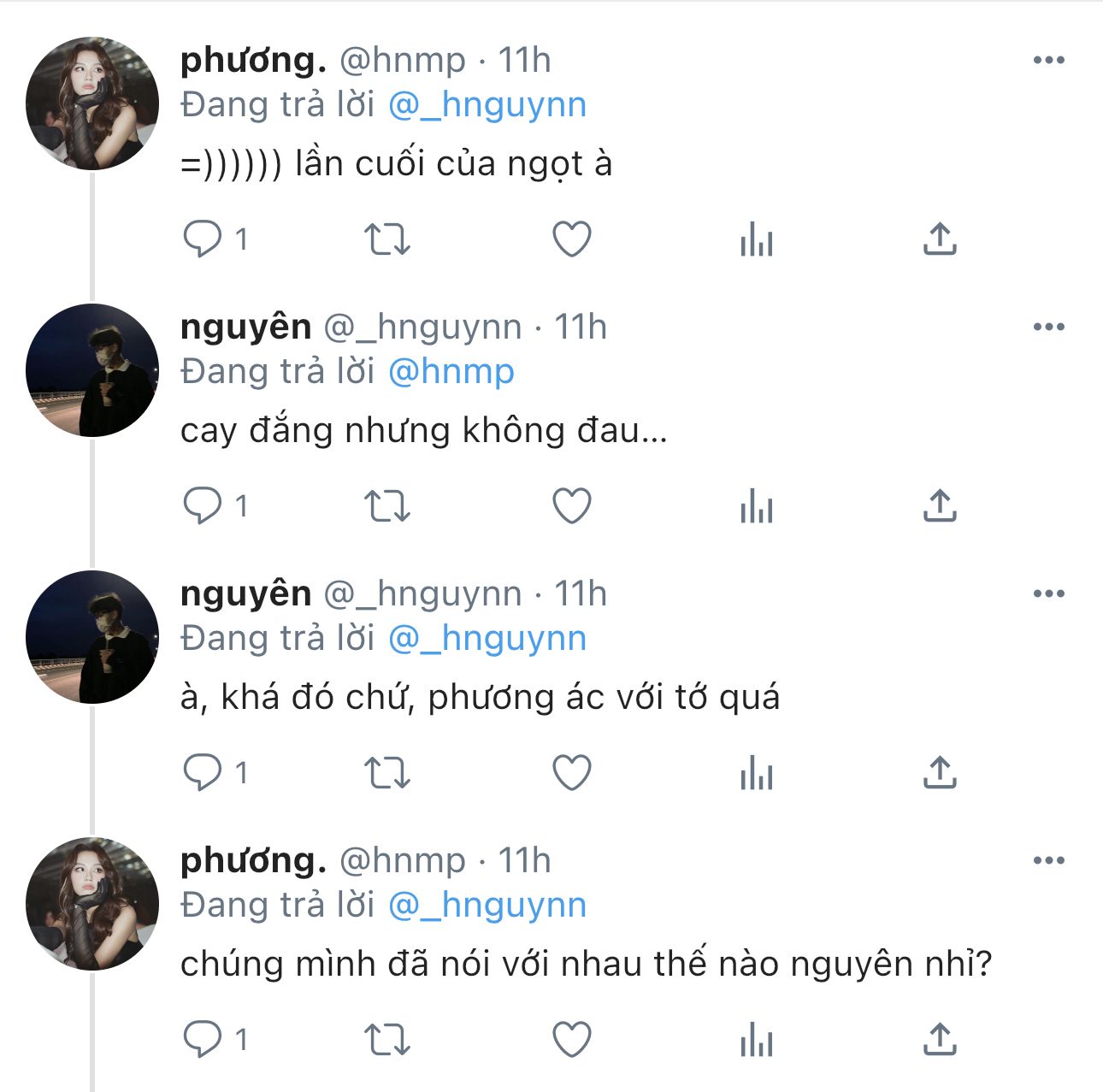The width and height of the screenshot is (1103, 1092).
Task: Reply to the "chúng mình đã nói" tweet
Action: (203, 1040)
